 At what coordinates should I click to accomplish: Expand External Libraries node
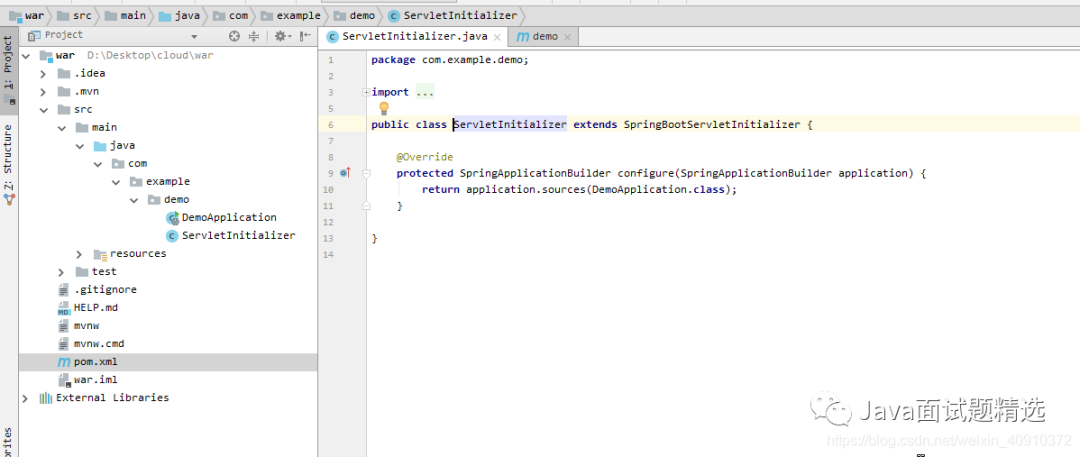tap(25, 398)
